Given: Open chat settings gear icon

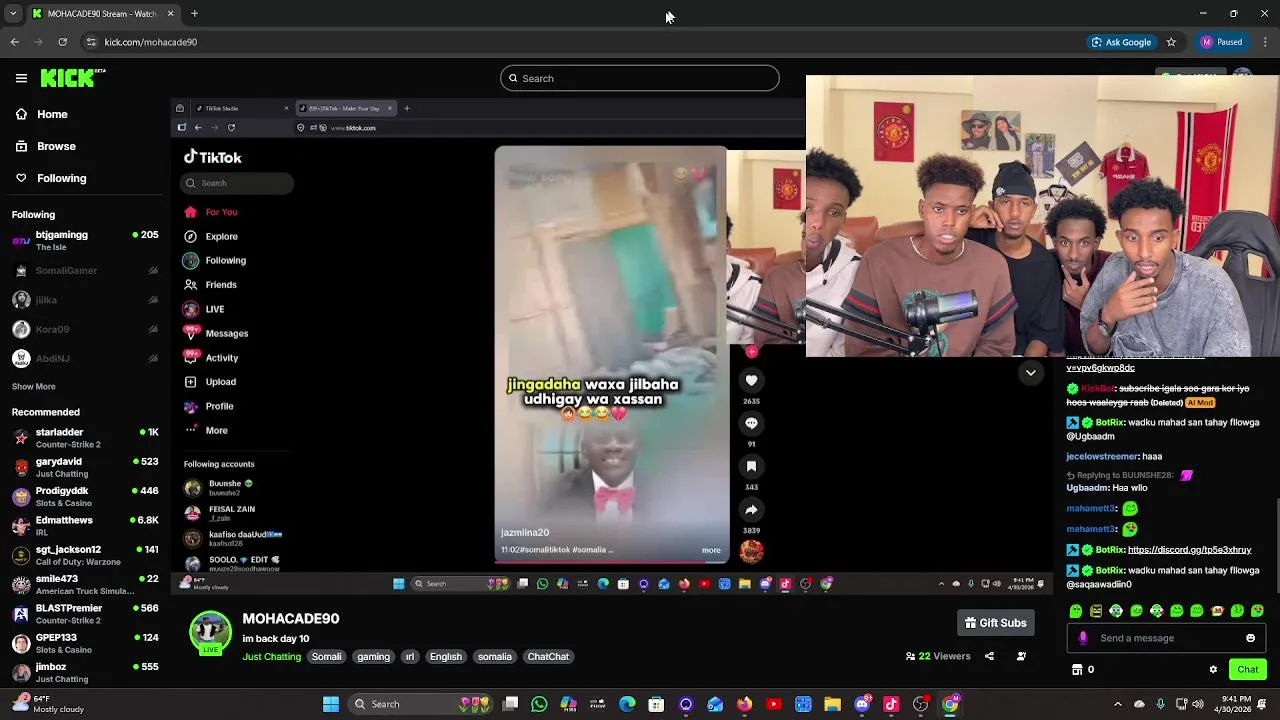Looking at the screenshot, I should tap(1213, 670).
